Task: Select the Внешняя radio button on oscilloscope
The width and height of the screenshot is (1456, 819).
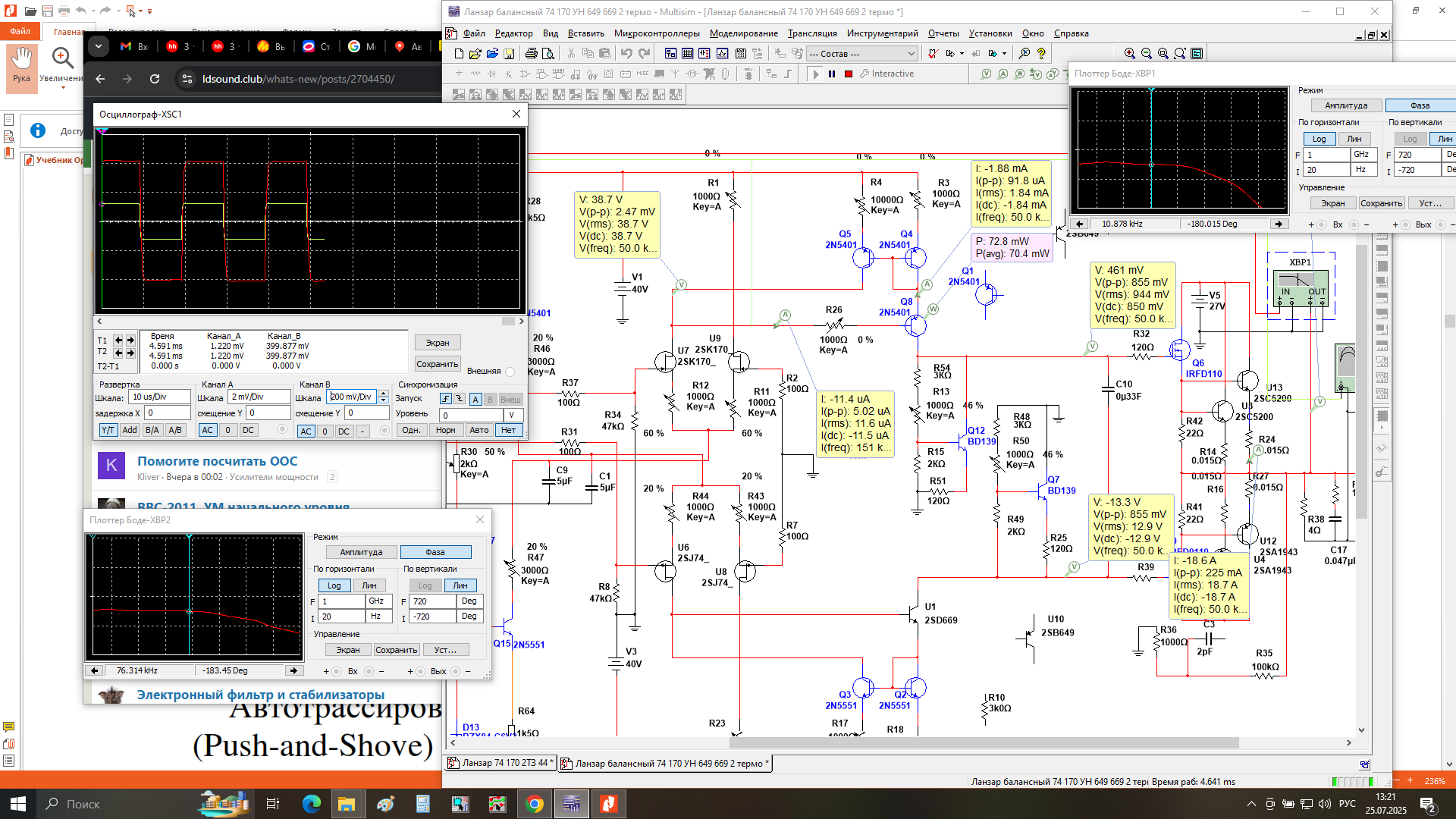Action: point(510,372)
